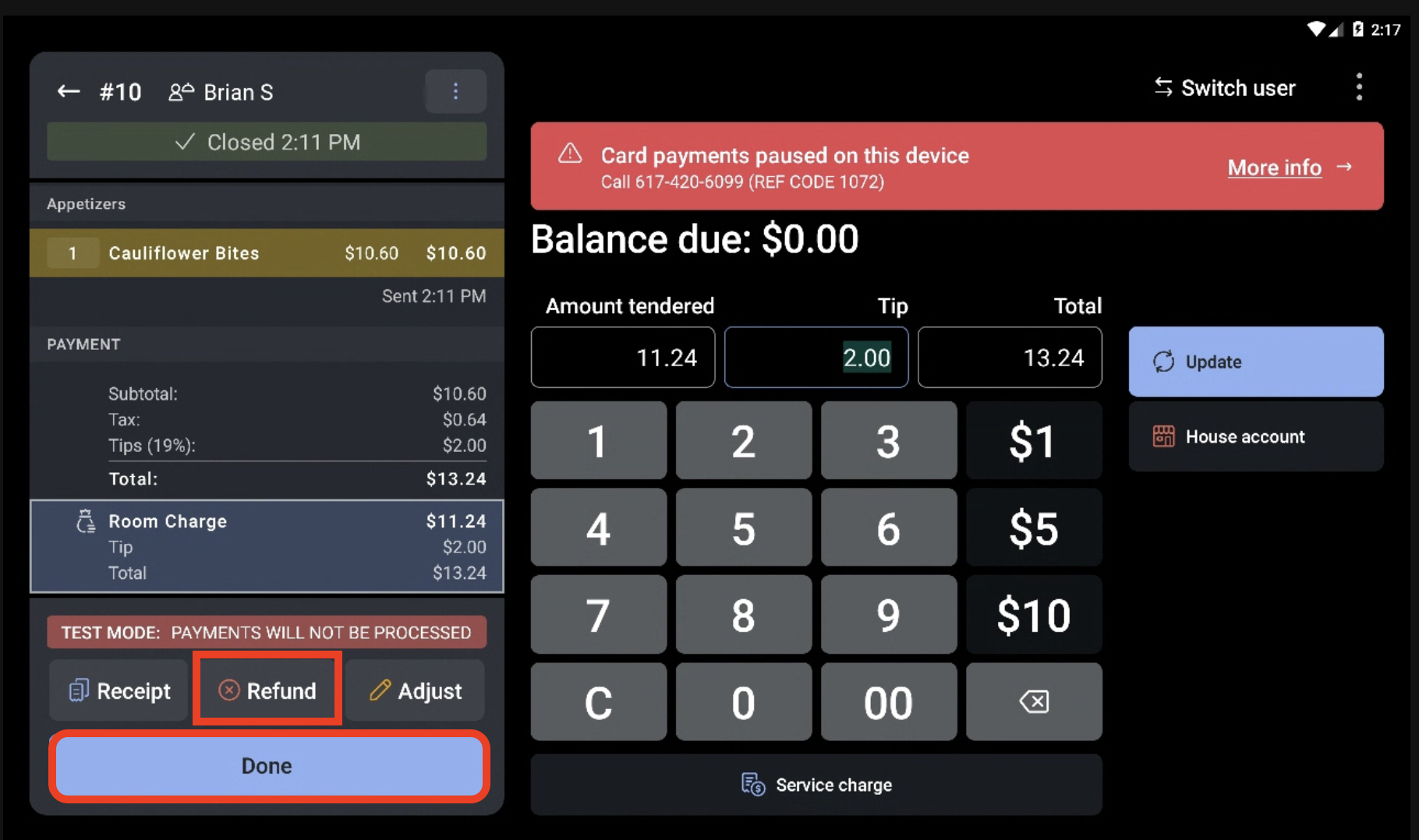Adjust the payment with the pencil icon
The width and height of the screenshot is (1419, 840).
click(416, 690)
